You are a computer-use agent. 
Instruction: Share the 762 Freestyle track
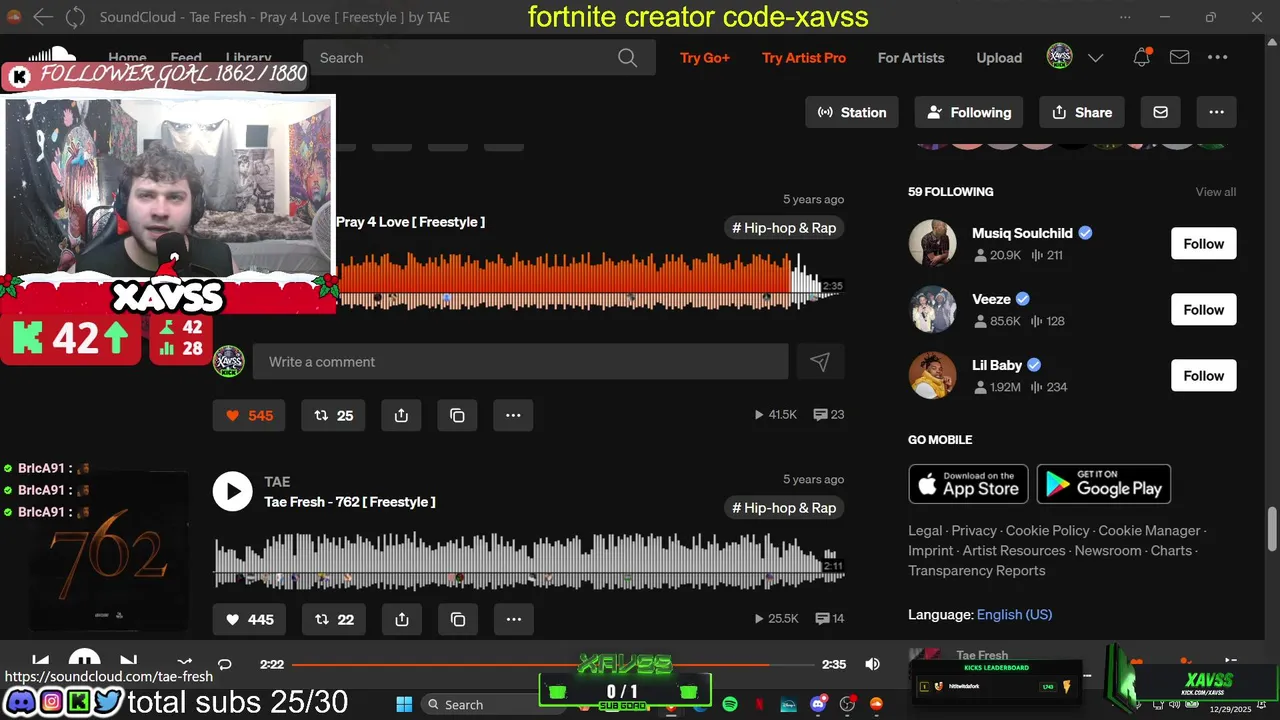pyautogui.click(x=401, y=619)
